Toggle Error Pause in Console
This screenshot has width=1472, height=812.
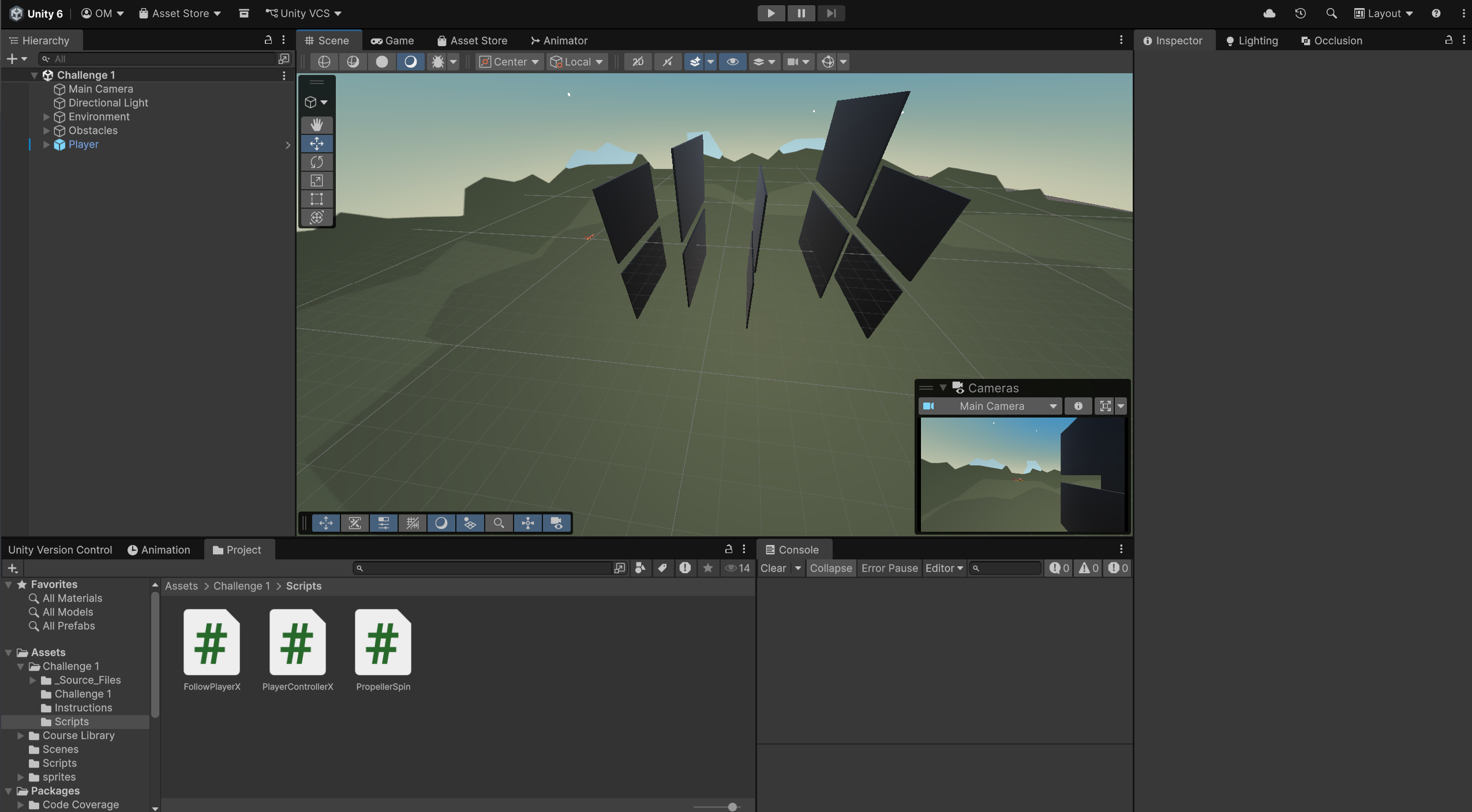click(889, 568)
